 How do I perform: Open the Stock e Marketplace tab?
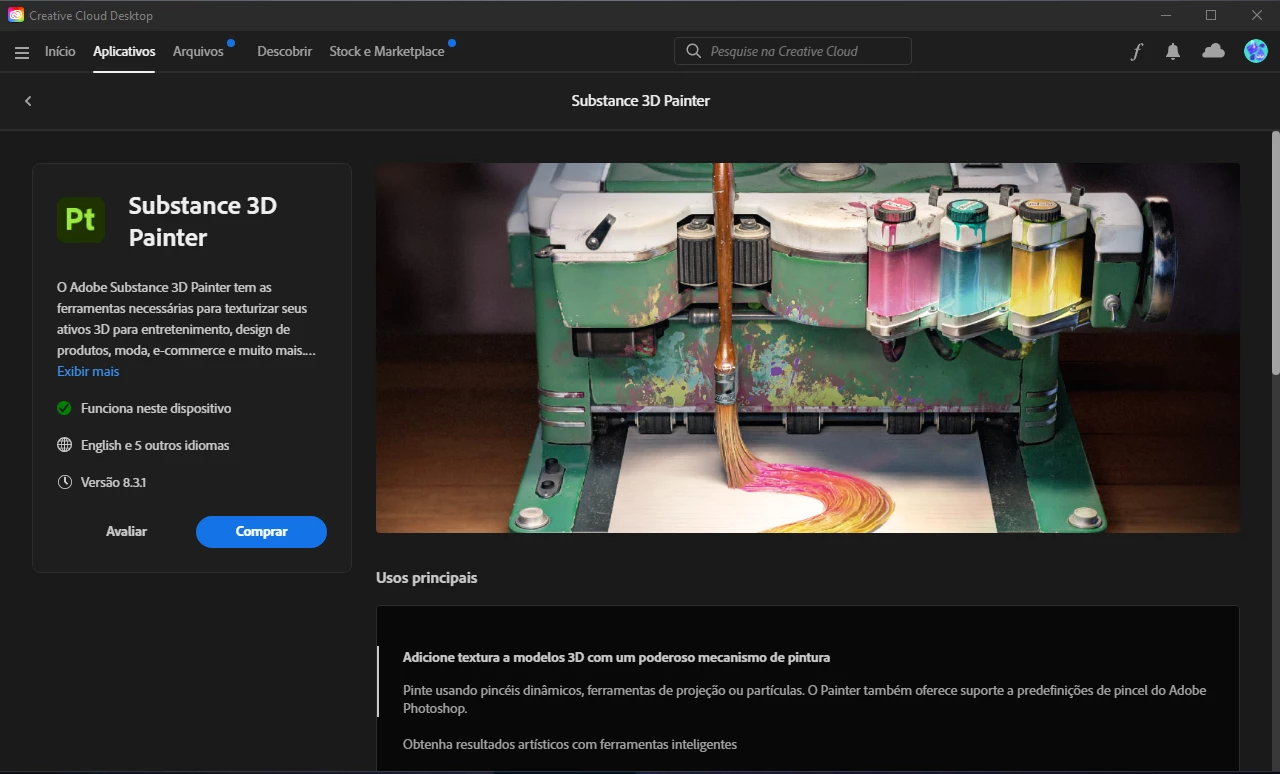point(387,51)
